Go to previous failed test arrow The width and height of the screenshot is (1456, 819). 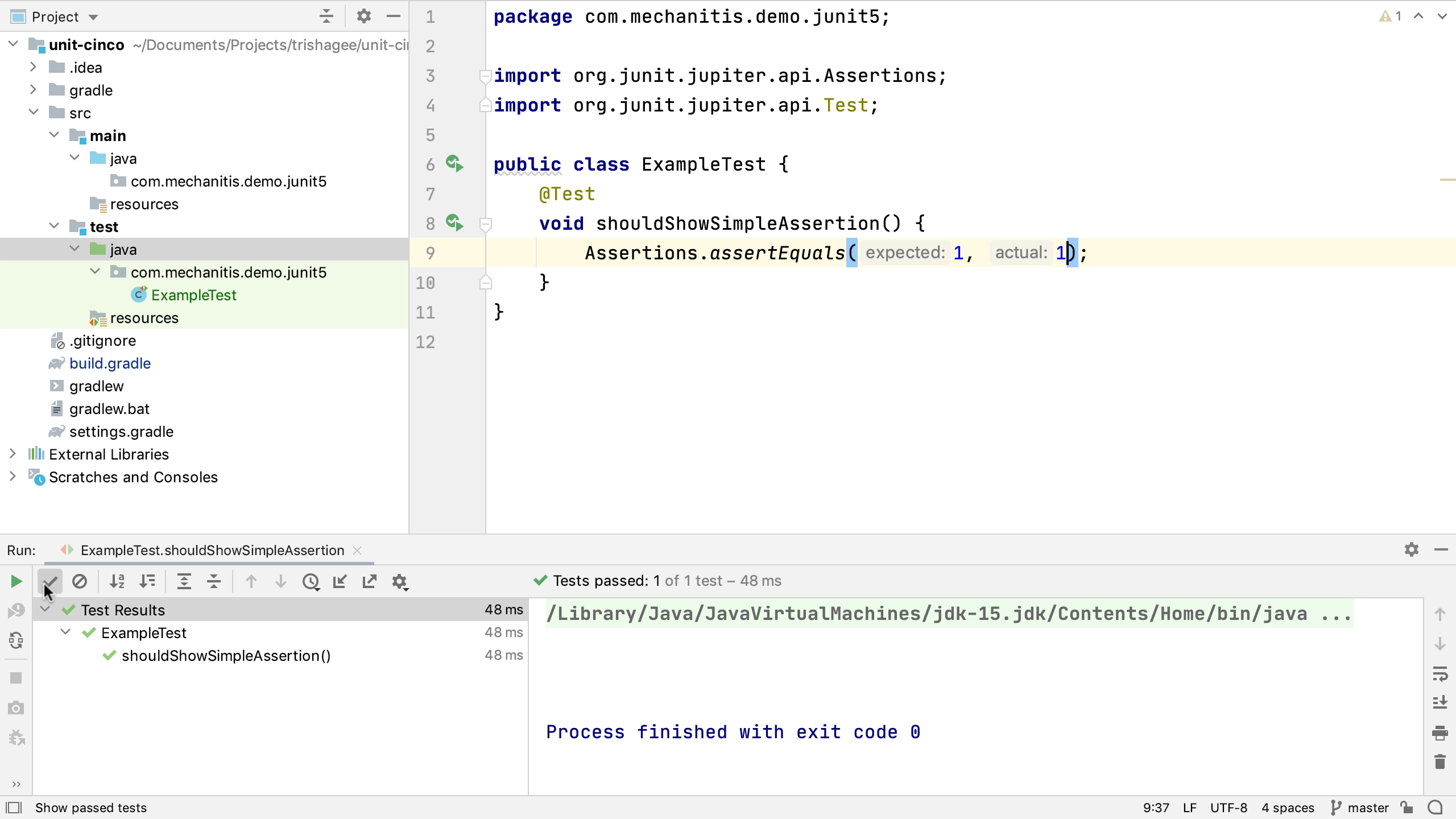coord(251,581)
